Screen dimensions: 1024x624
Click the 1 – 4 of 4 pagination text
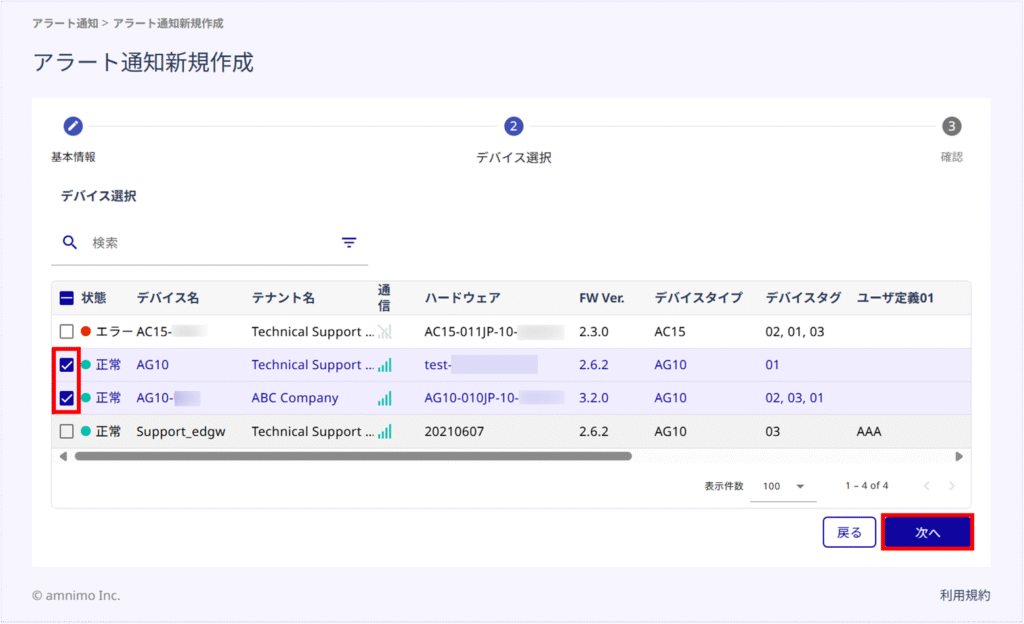(867, 486)
